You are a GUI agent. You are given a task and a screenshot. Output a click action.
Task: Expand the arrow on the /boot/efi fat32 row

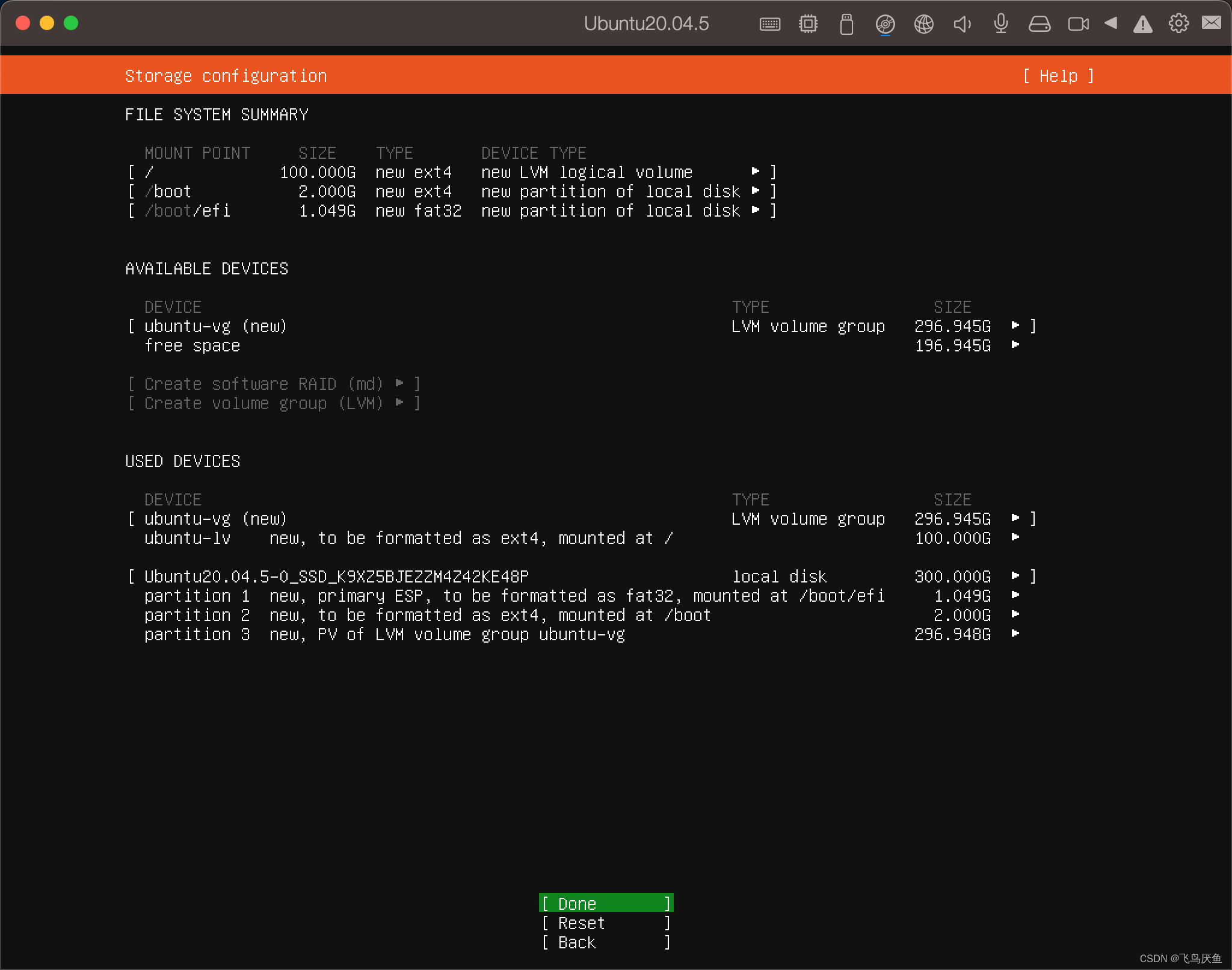(756, 210)
